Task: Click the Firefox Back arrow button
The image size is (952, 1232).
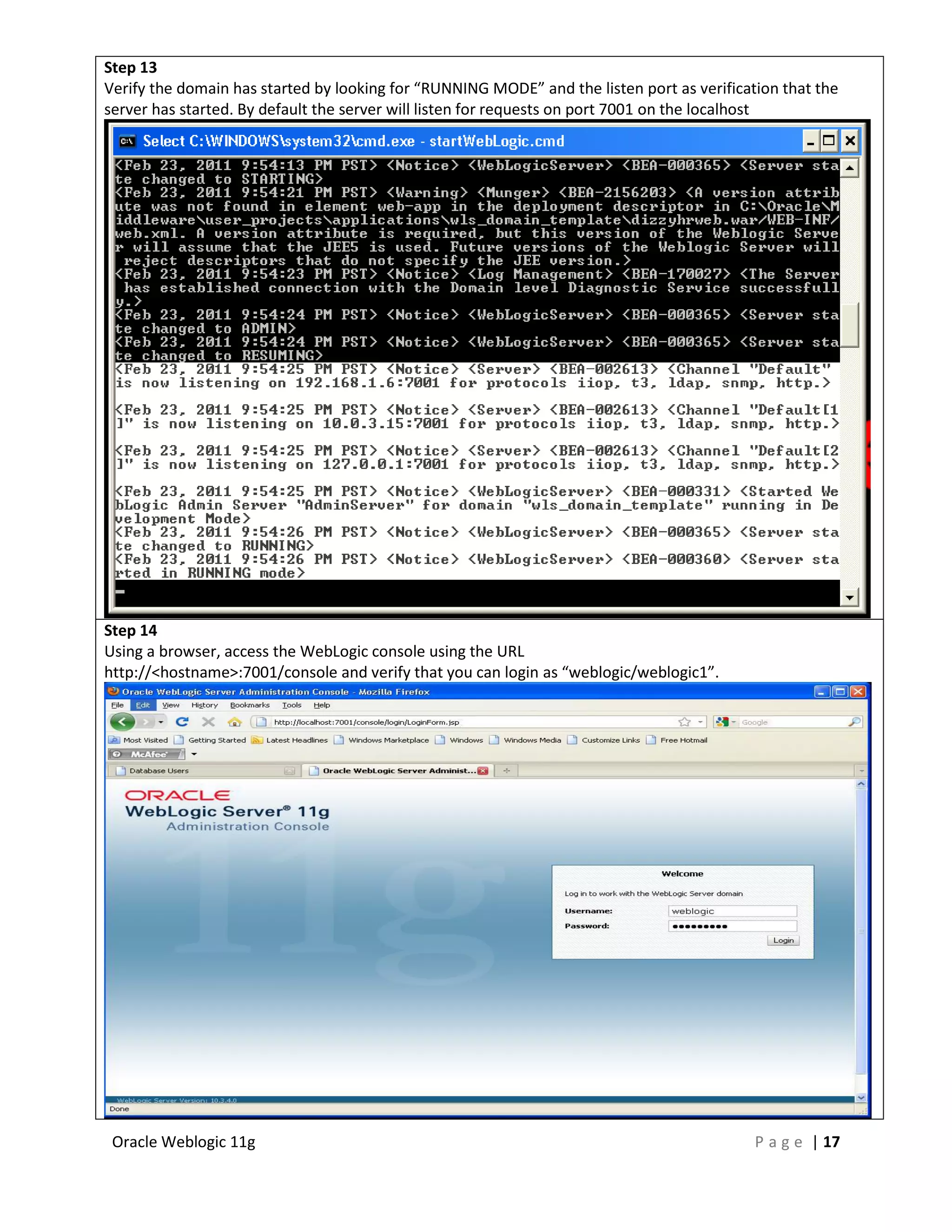Action: click(122, 722)
